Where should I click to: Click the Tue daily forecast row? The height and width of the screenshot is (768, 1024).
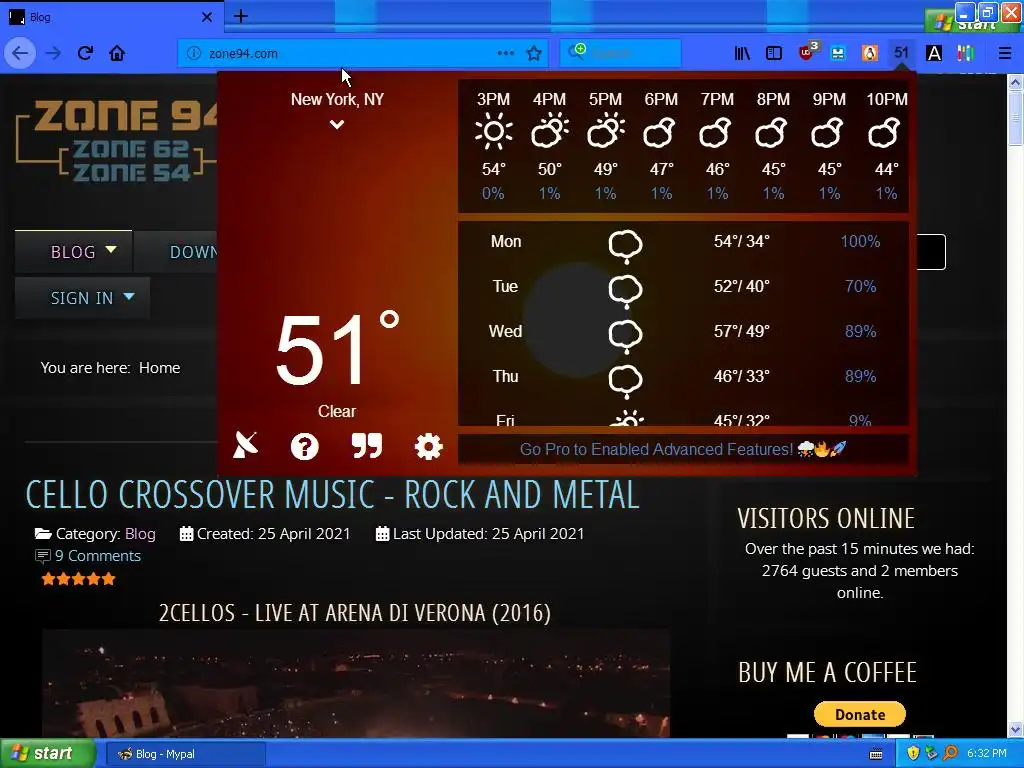point(683,287)
